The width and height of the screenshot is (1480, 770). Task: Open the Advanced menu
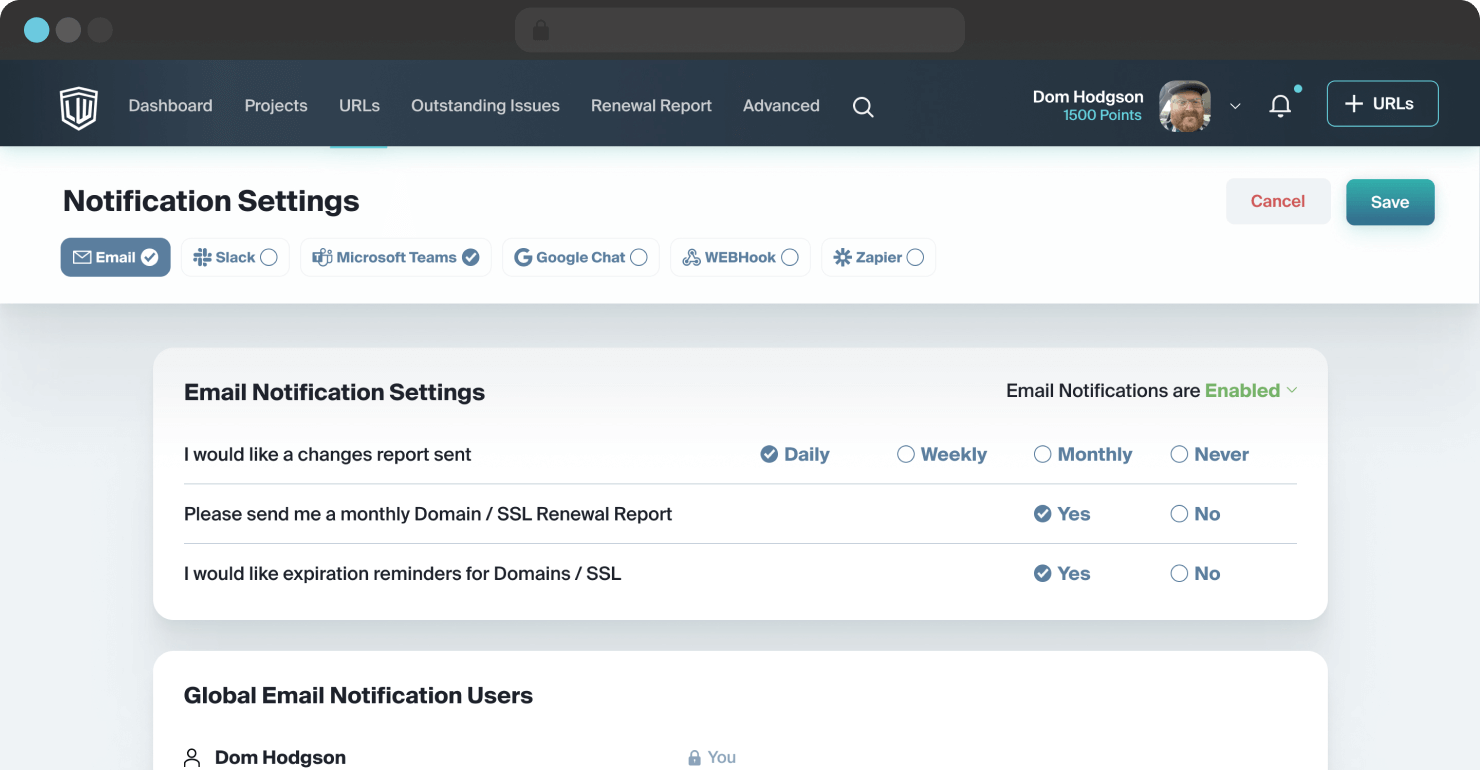click(781, 106)
